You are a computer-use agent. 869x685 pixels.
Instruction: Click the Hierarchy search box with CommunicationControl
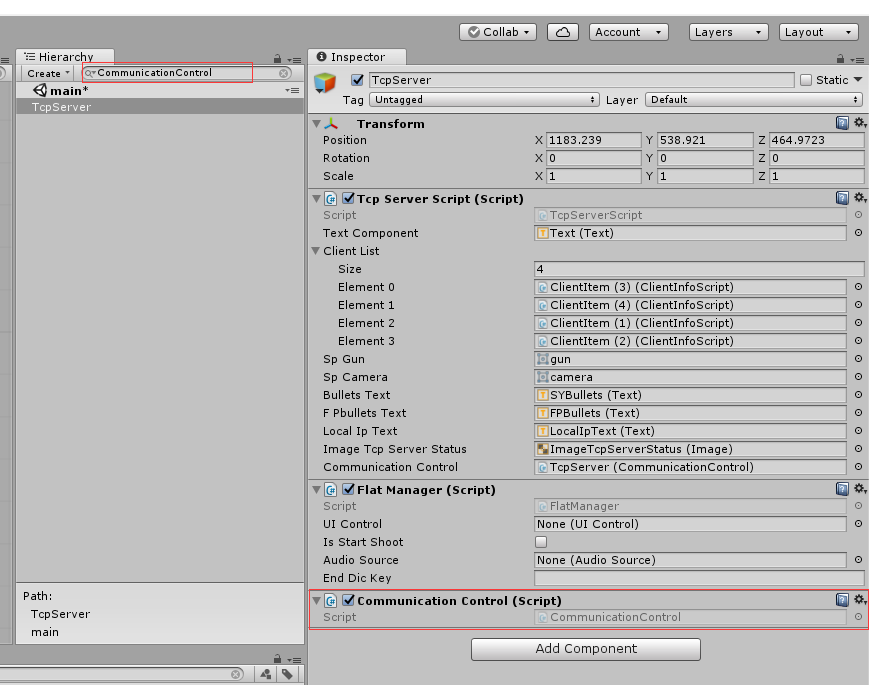186,73
